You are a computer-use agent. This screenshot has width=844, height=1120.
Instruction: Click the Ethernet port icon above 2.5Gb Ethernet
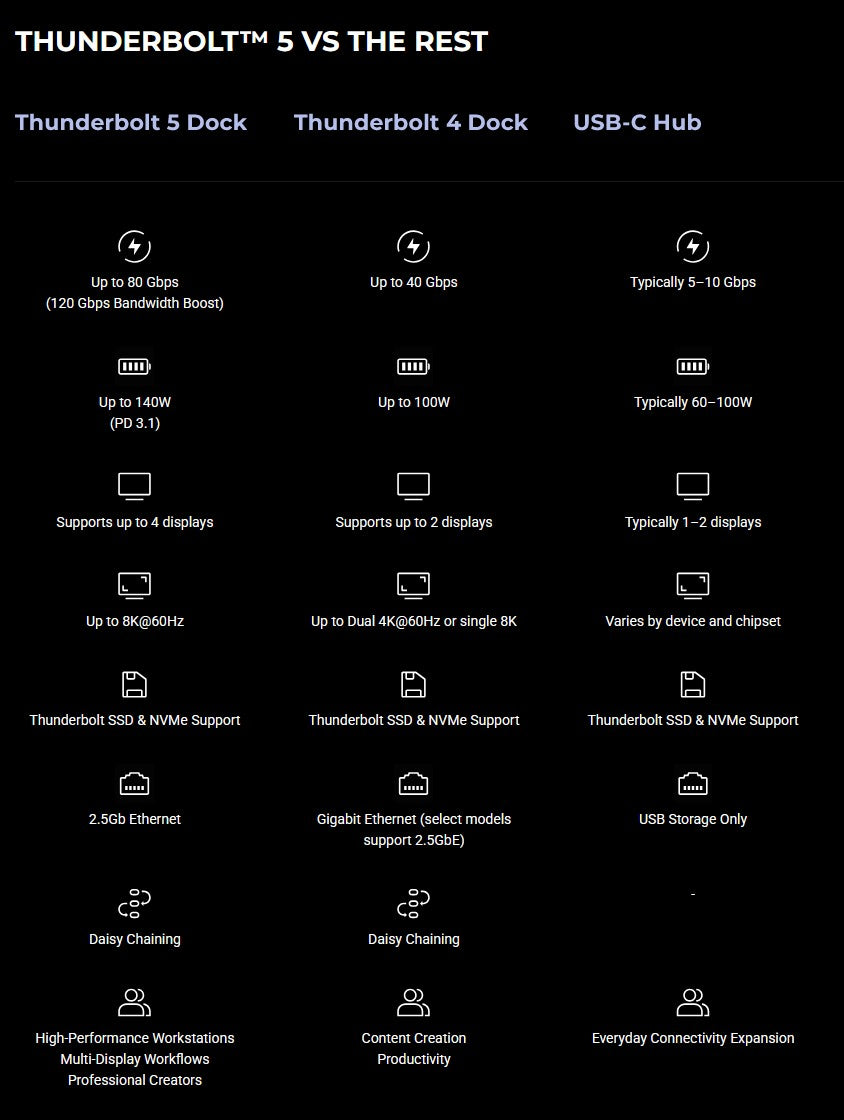click(x=134, y=784)
